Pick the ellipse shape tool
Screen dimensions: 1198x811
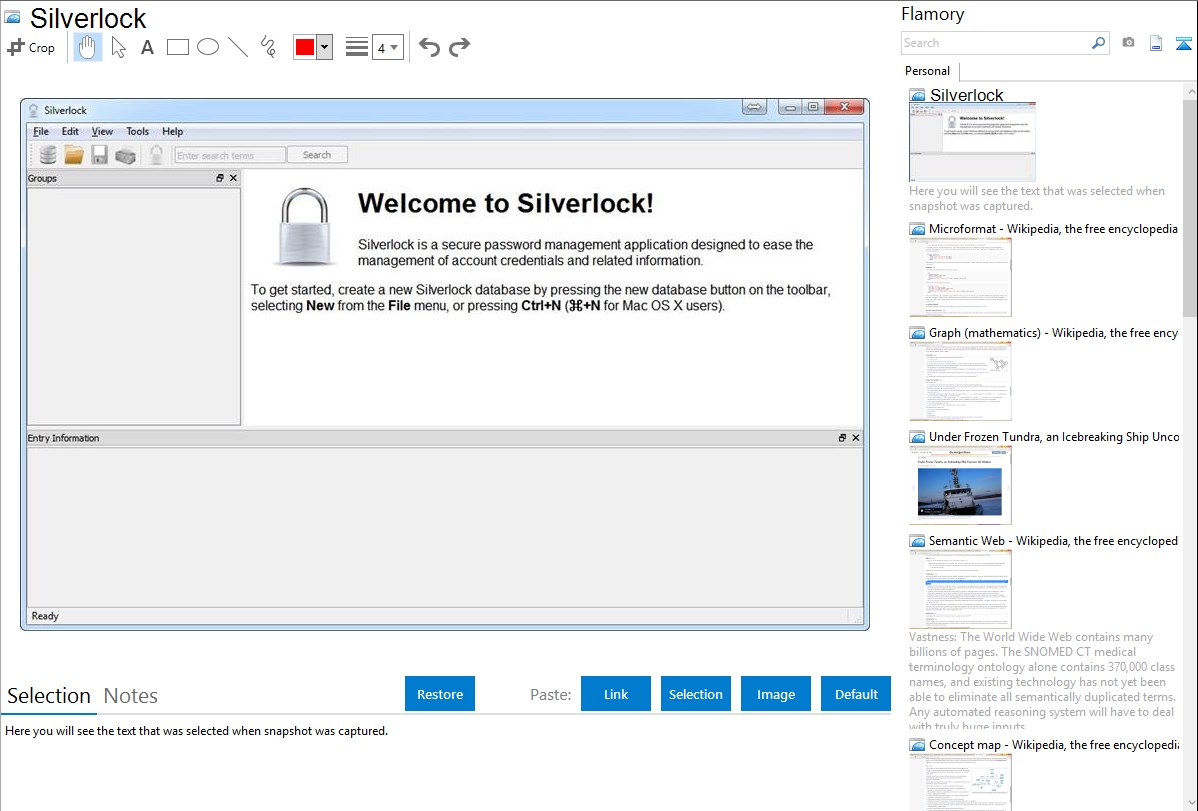coord(208,47)
